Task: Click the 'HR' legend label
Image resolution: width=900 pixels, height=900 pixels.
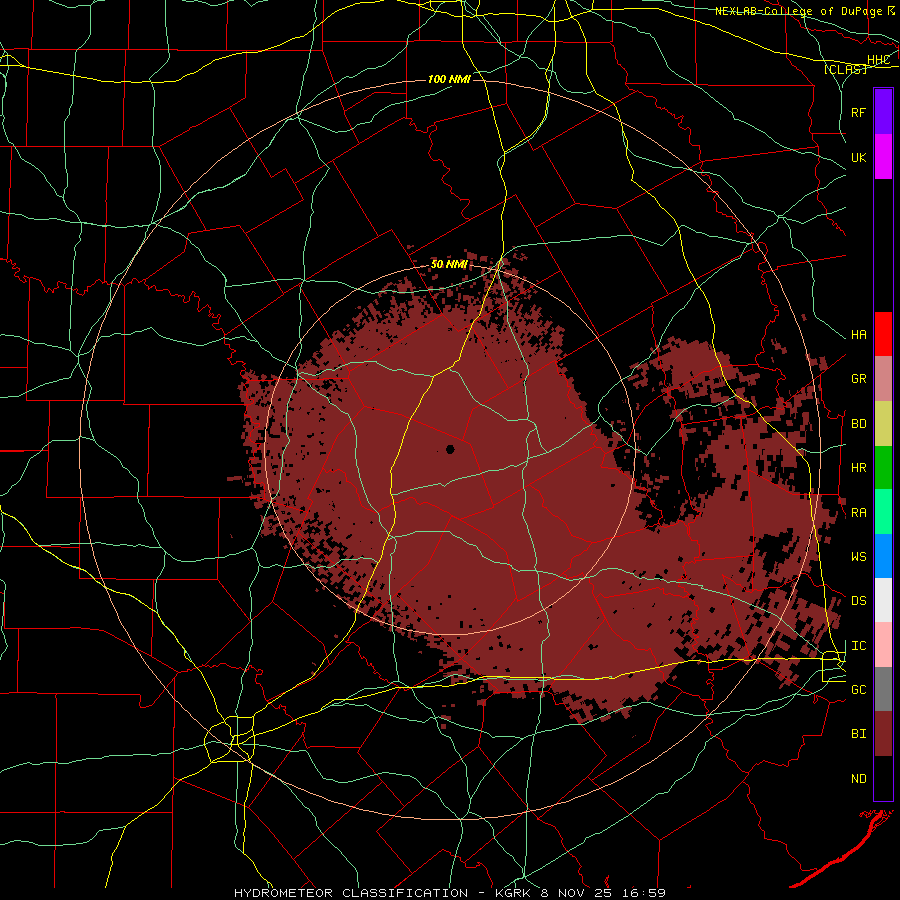Action: [x=858, y=468]
